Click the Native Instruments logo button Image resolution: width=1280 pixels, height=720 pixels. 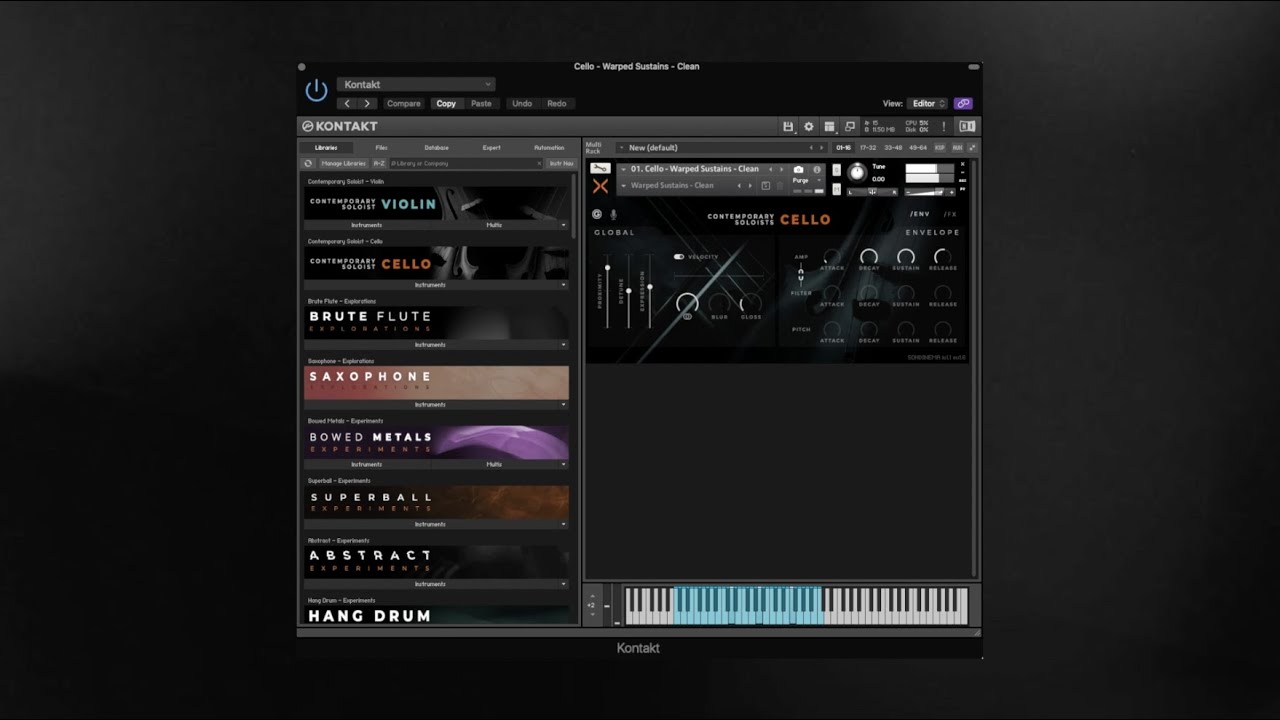(x=967, y=126)
